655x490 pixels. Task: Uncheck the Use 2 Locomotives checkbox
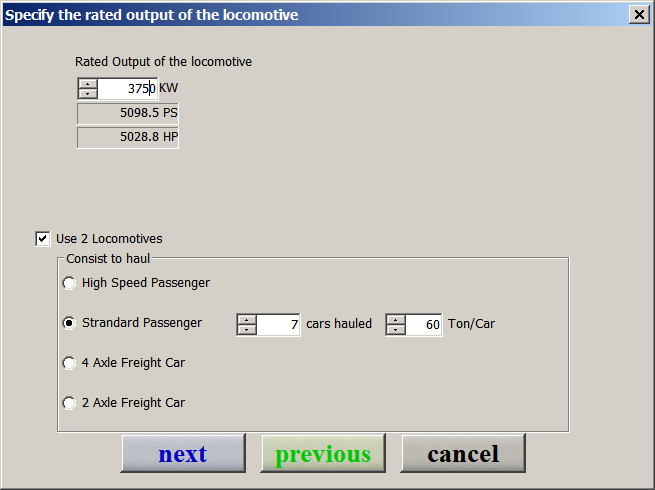[43, 239]
